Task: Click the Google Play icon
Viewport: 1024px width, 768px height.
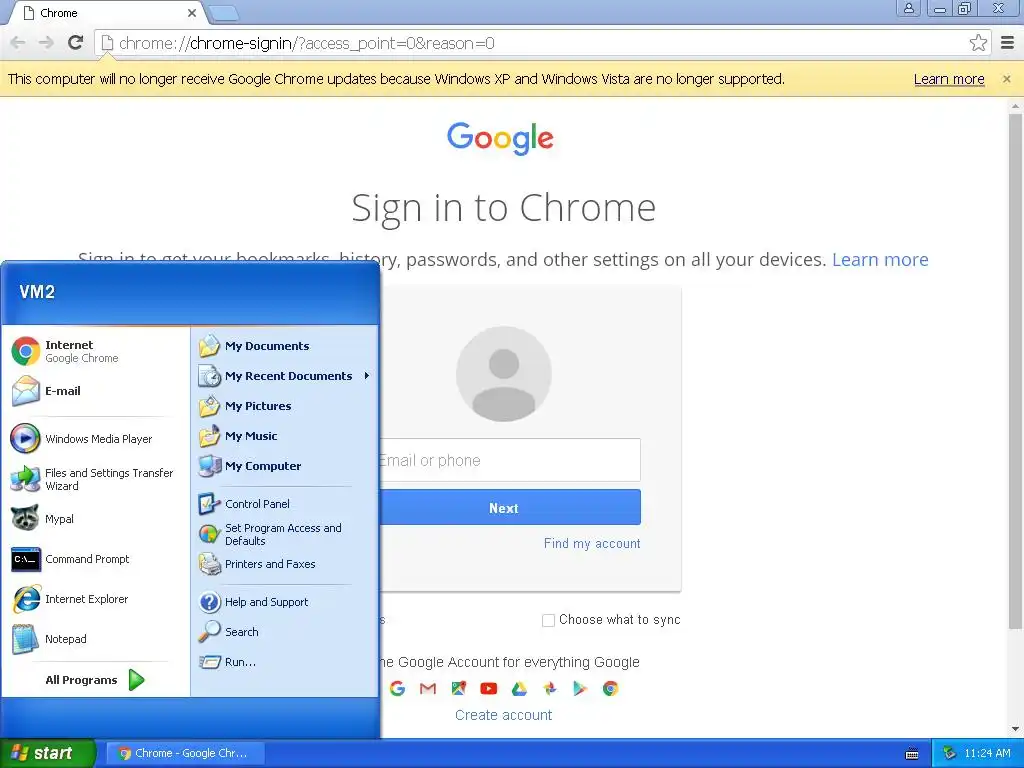Action: [579, 688]
